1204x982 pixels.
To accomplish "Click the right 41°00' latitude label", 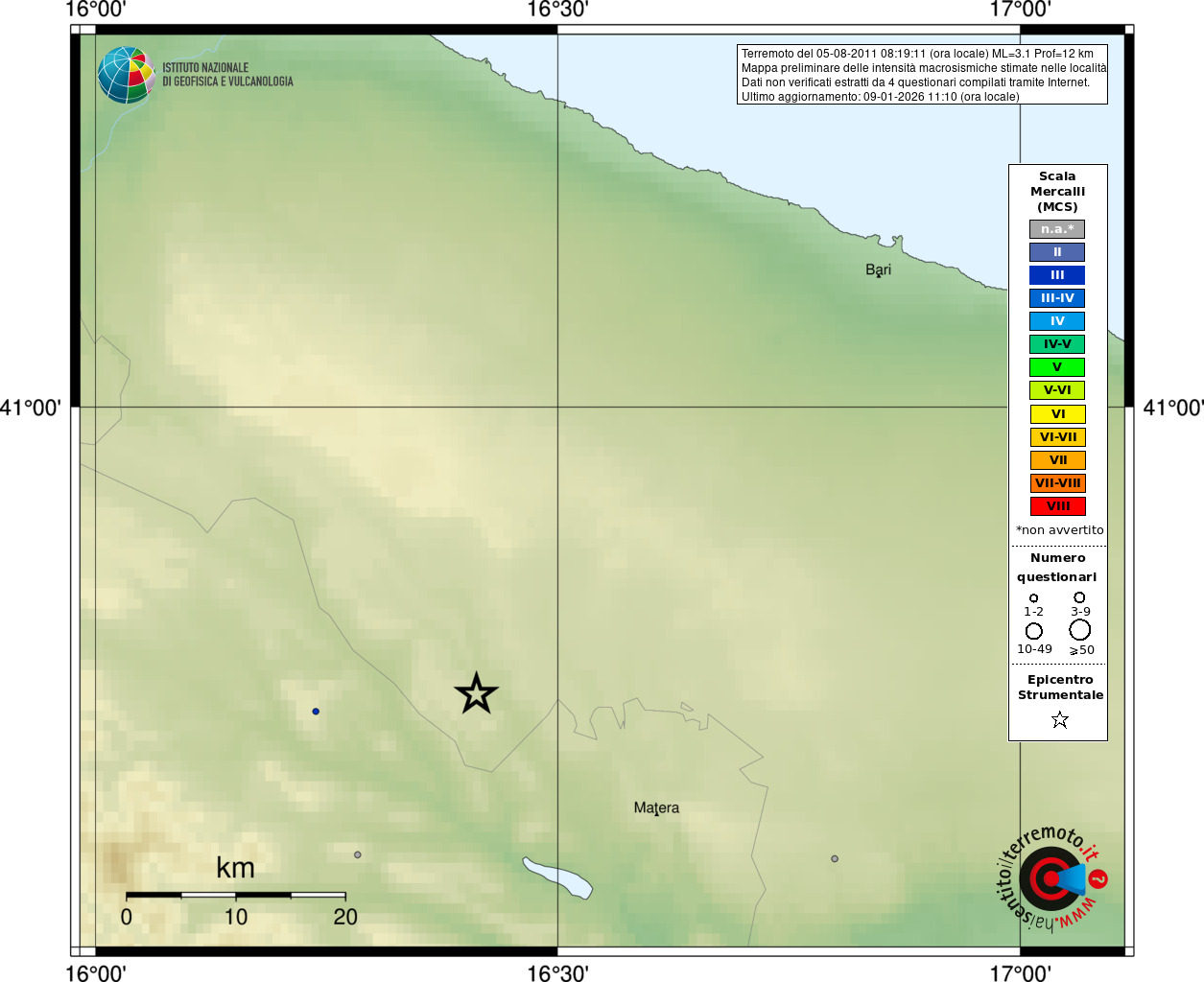I will [1172, 408].
